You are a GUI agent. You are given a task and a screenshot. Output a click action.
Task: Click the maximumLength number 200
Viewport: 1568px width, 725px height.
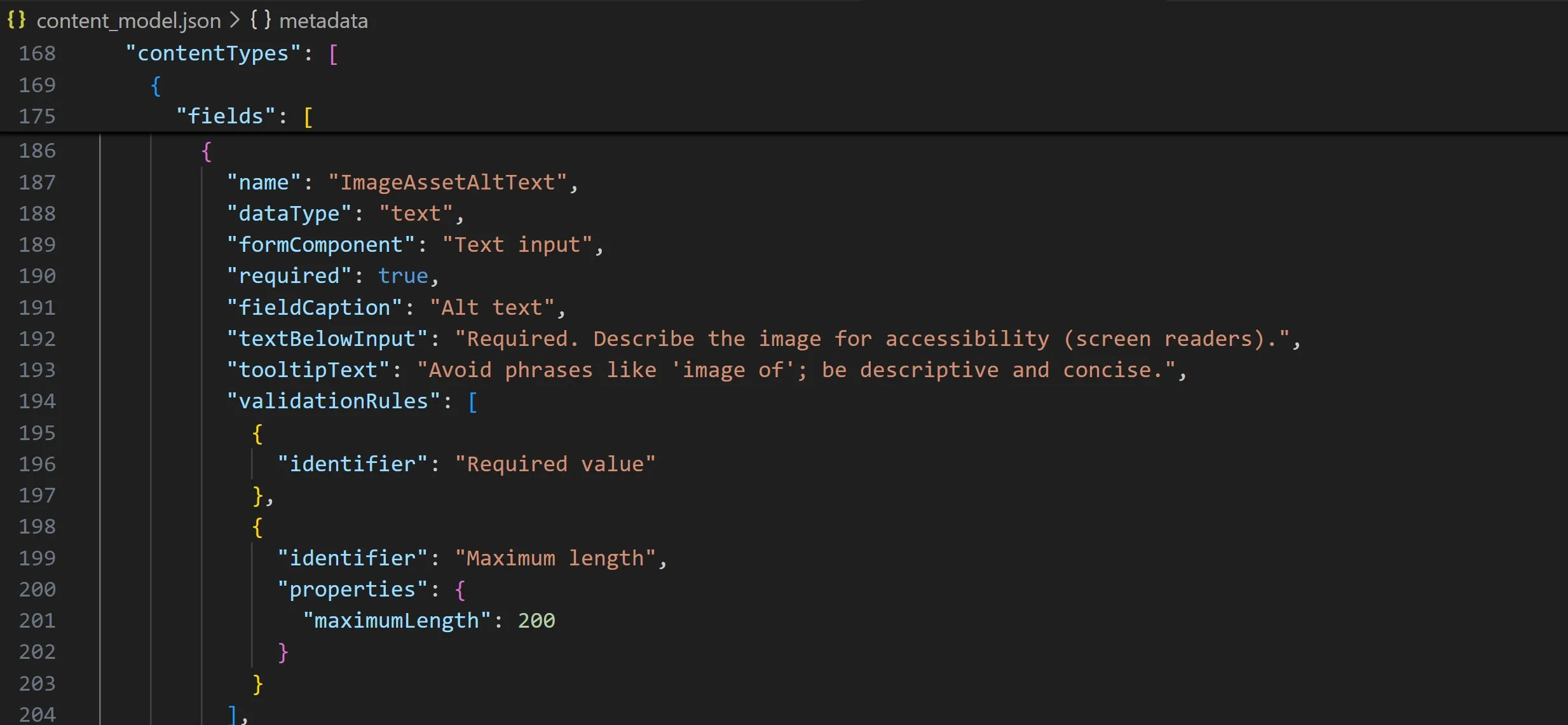[536, 621]
